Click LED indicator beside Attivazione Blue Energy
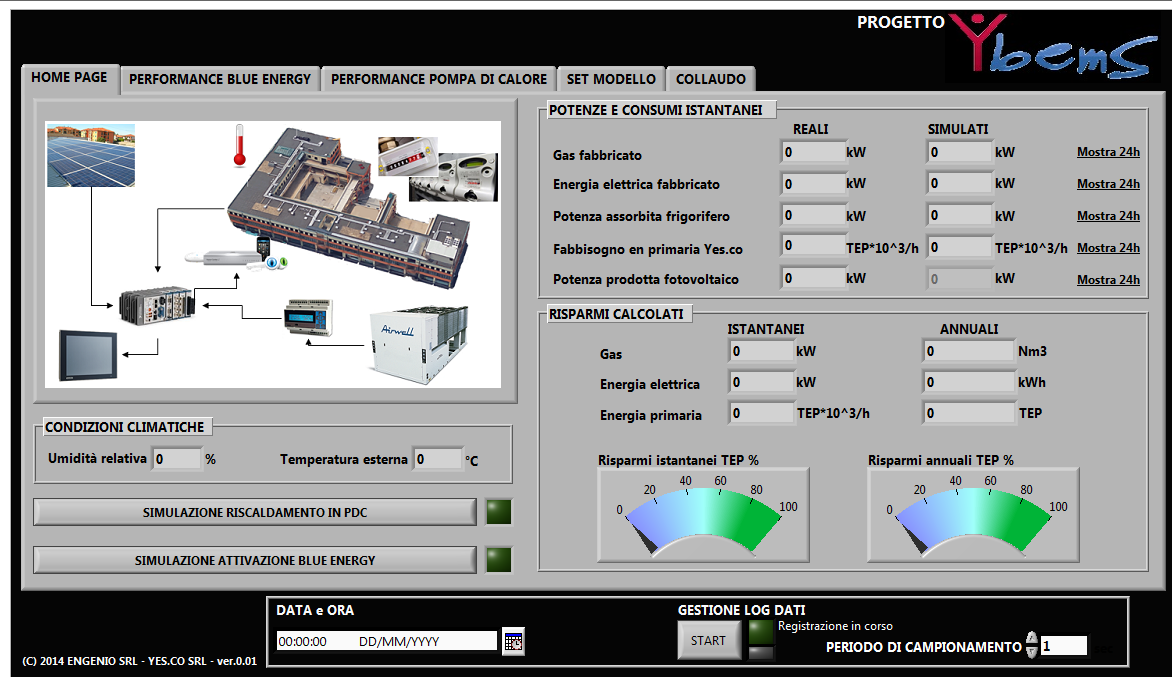This screenshot has width=1172, height=677. [x=499, y=560]
